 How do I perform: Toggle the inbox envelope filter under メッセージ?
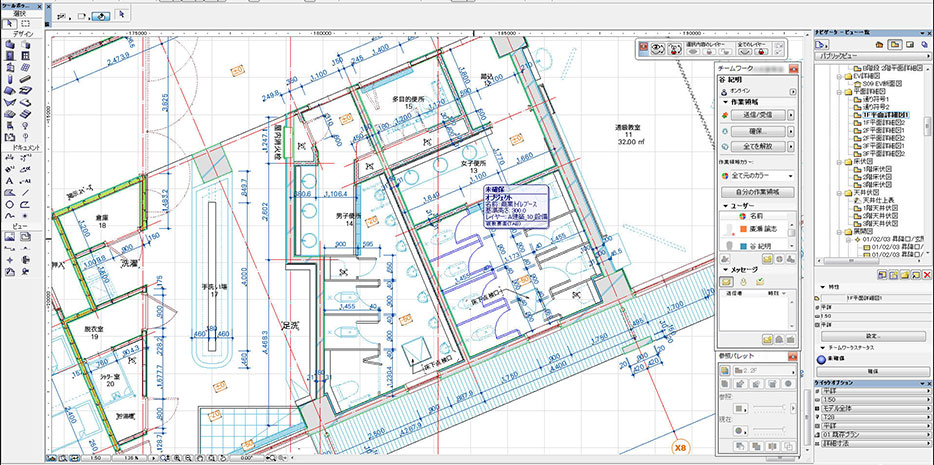[x=726, y=282]
